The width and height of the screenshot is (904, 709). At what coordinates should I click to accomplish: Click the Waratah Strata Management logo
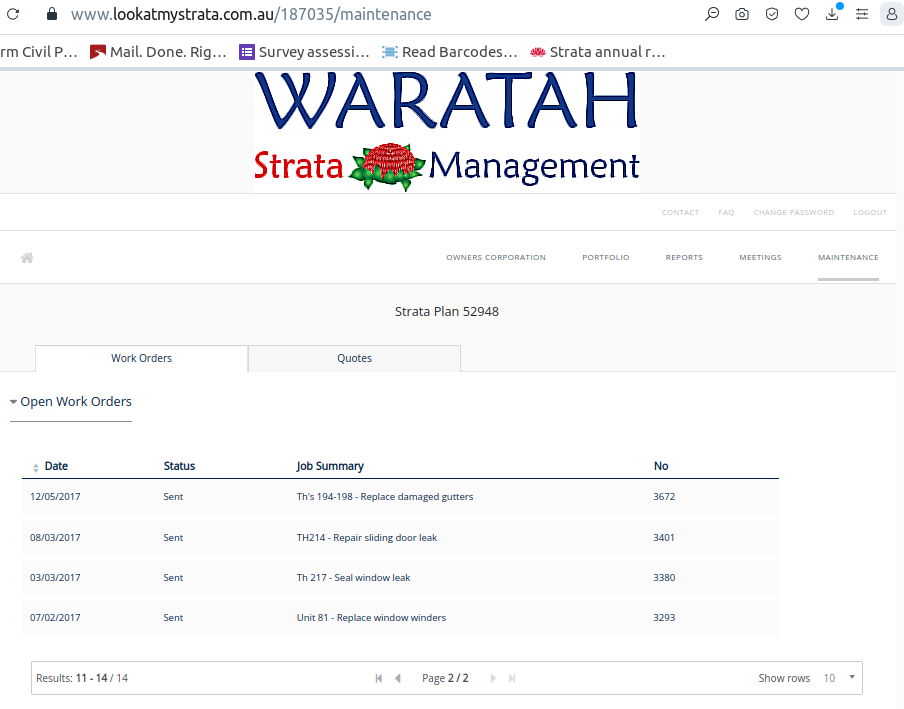point(447,131)
